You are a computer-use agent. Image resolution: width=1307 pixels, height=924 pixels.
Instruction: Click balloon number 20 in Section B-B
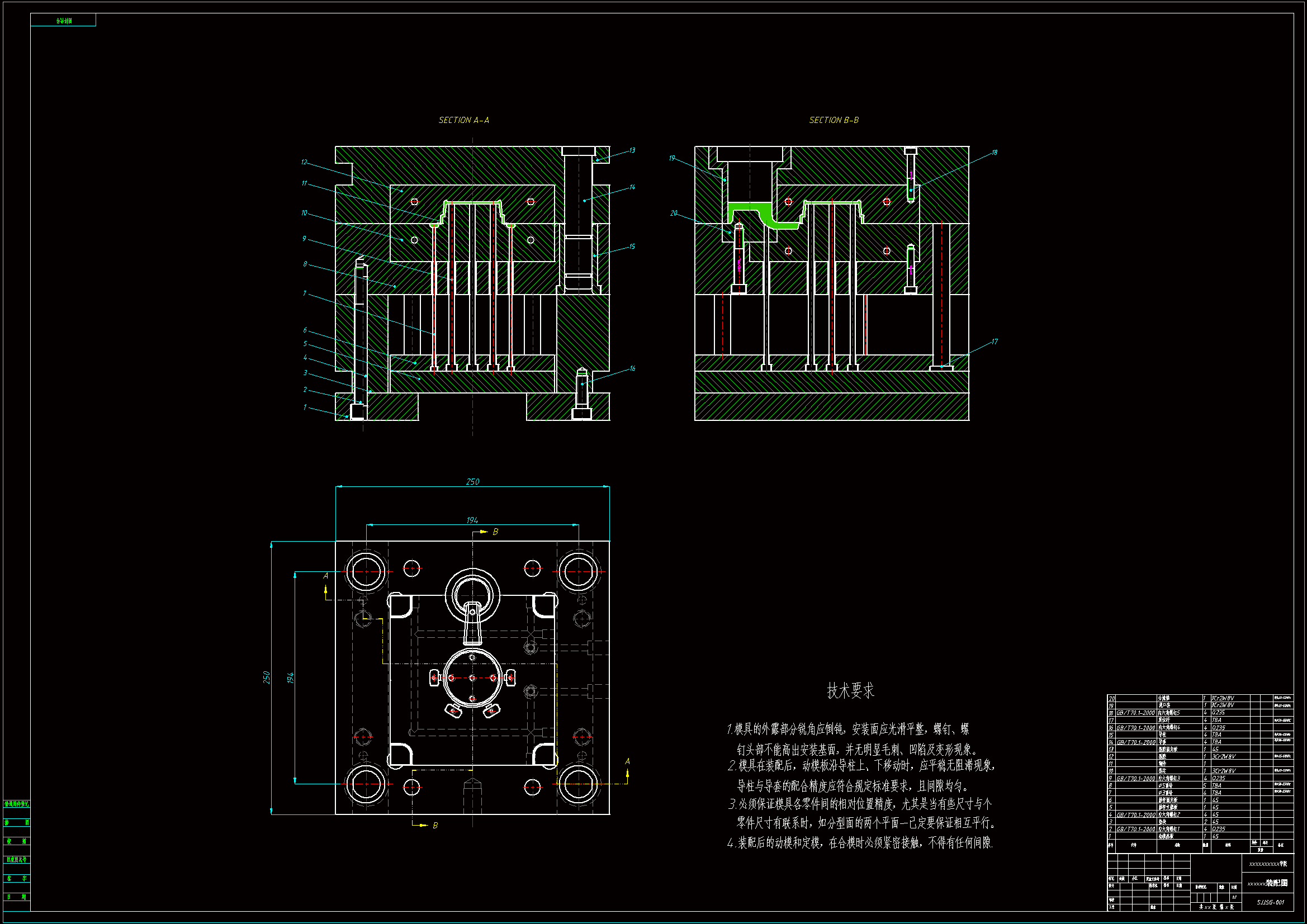(x=674, y=213)
